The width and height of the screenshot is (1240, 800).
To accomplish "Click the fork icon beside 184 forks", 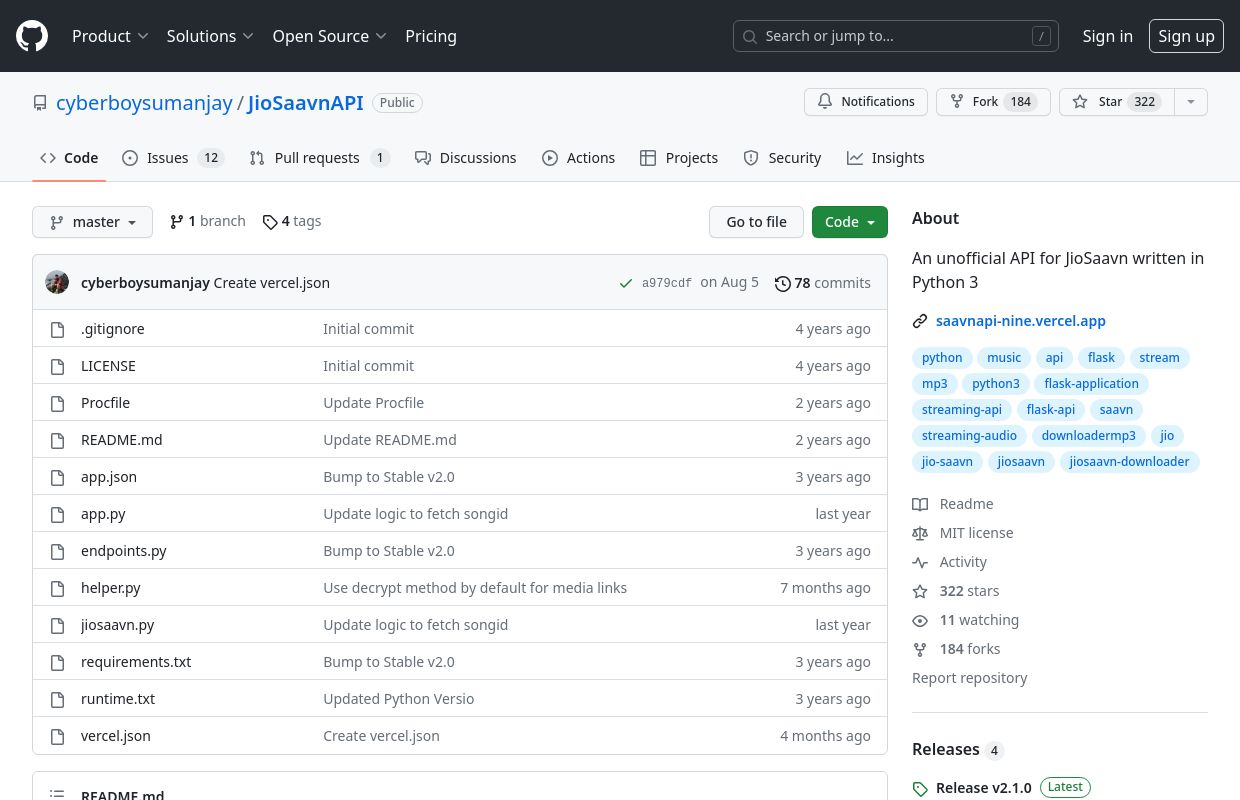I will click(x=920, y=649).
